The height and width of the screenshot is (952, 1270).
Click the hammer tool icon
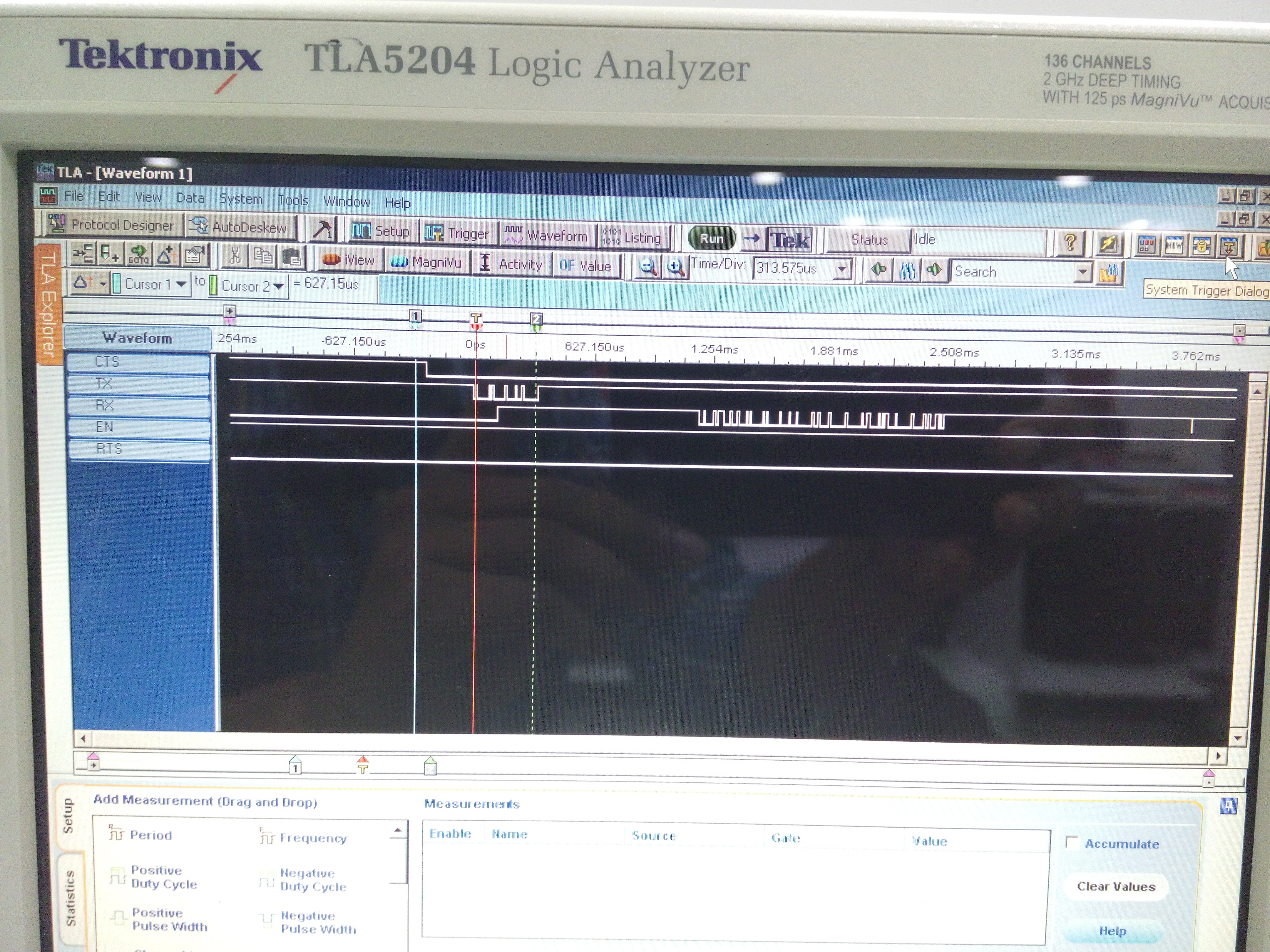point(321,229)
